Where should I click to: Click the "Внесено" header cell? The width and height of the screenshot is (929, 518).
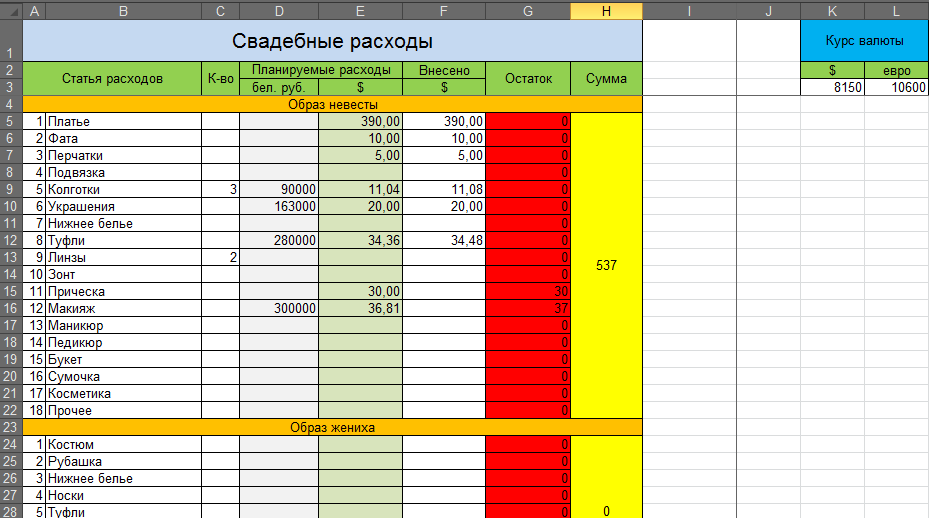444,70
